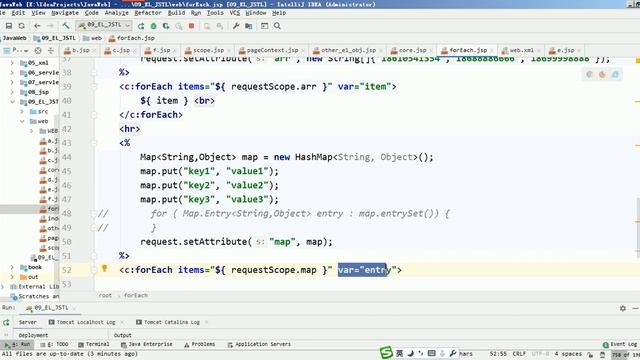Expand the 06_servlet module node
The image size is (640, 360).
click(12, 73)
